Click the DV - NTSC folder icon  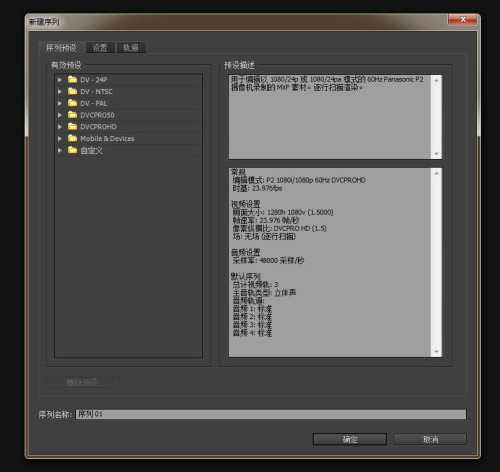[72, 91]
